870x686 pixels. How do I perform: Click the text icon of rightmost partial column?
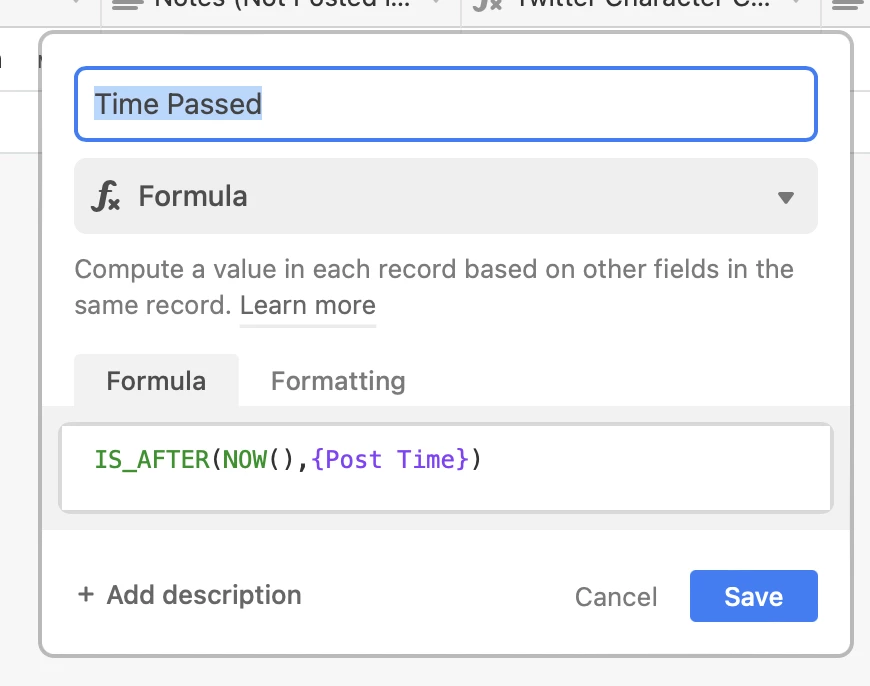click(846, 4)
